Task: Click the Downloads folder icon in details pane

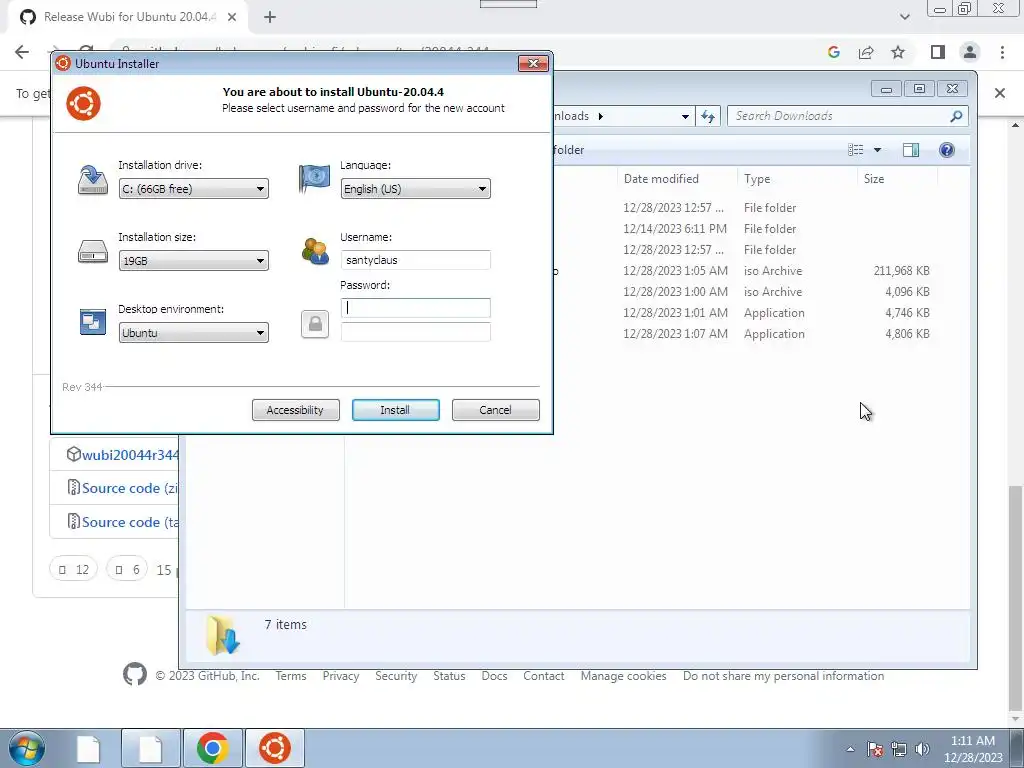Action: coord(223,634)
